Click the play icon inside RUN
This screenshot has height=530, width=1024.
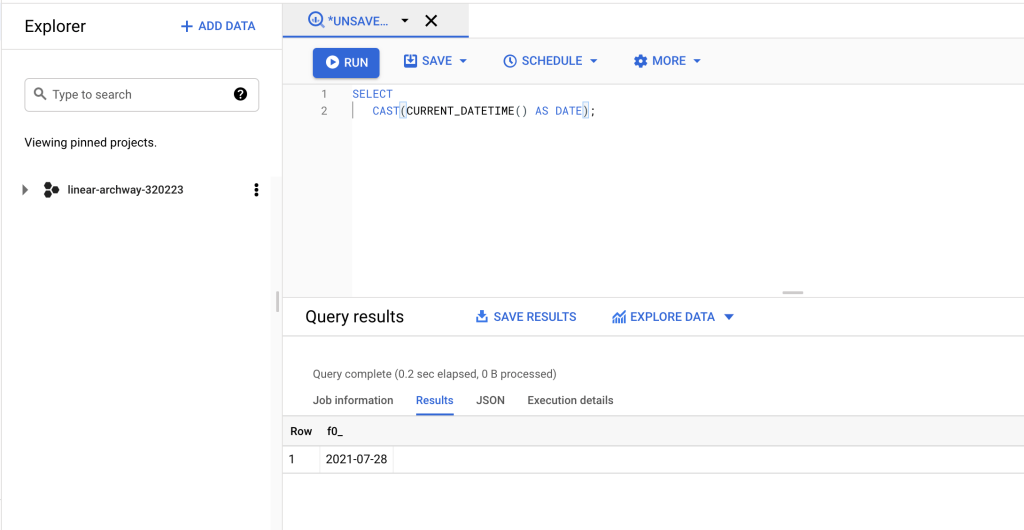[x=332, y=63]
